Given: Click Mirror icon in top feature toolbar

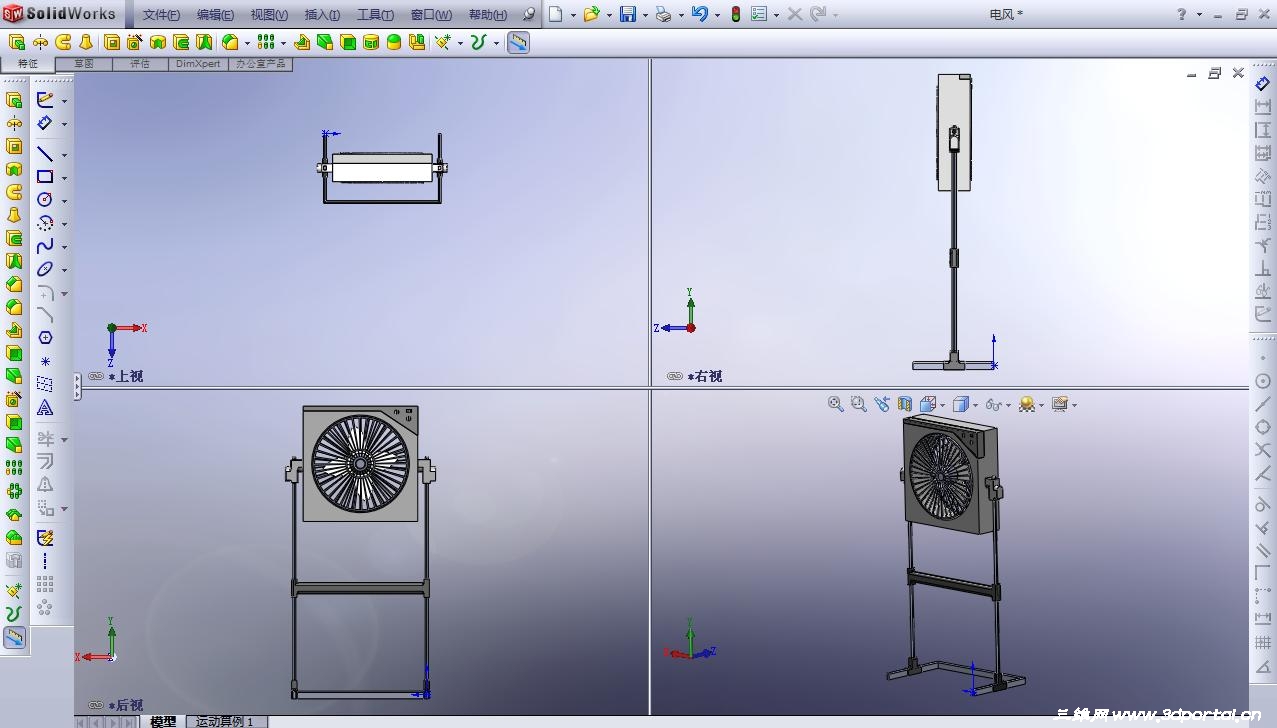Looking at the screenshot, I should pos(417,42).
